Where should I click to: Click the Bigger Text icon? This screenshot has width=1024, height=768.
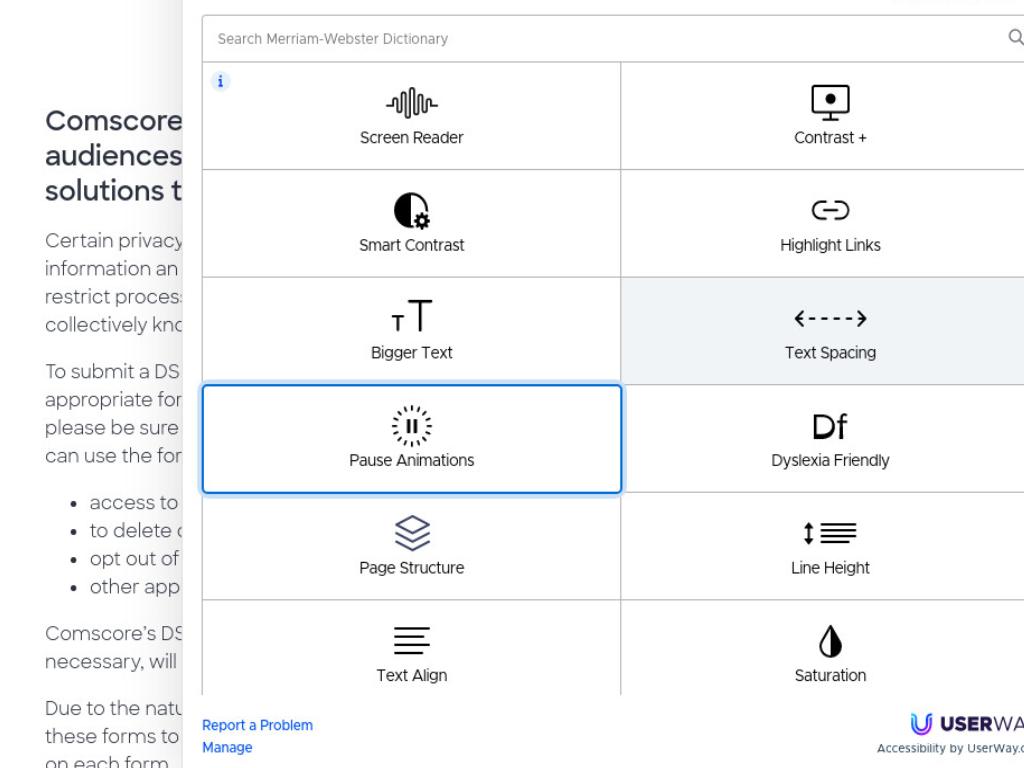[x=411, y=316]
